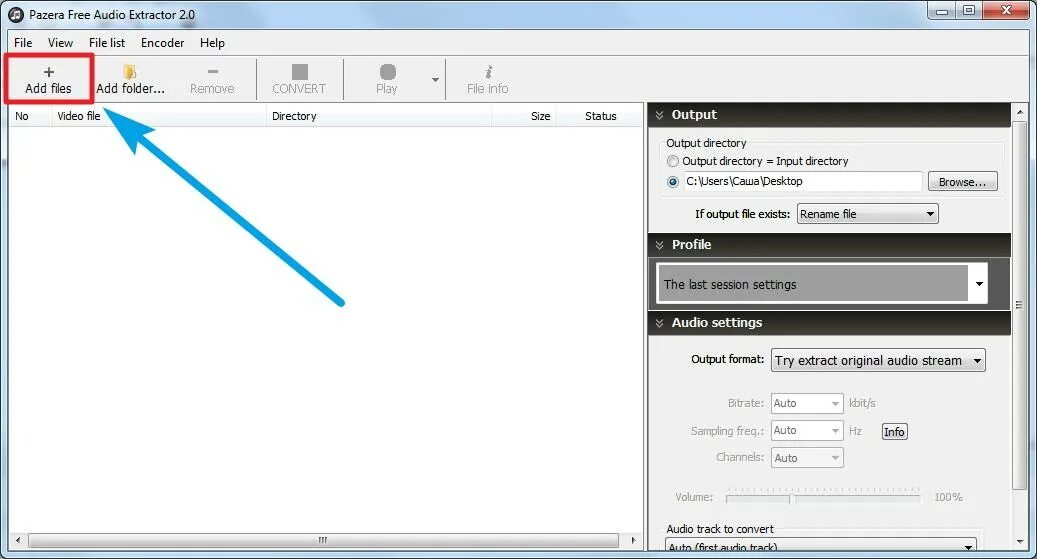Viewport: 1037px width, 559px height.
Task: Click the settings panel scroll down arrow
Action: click(x=1019, y=542)
